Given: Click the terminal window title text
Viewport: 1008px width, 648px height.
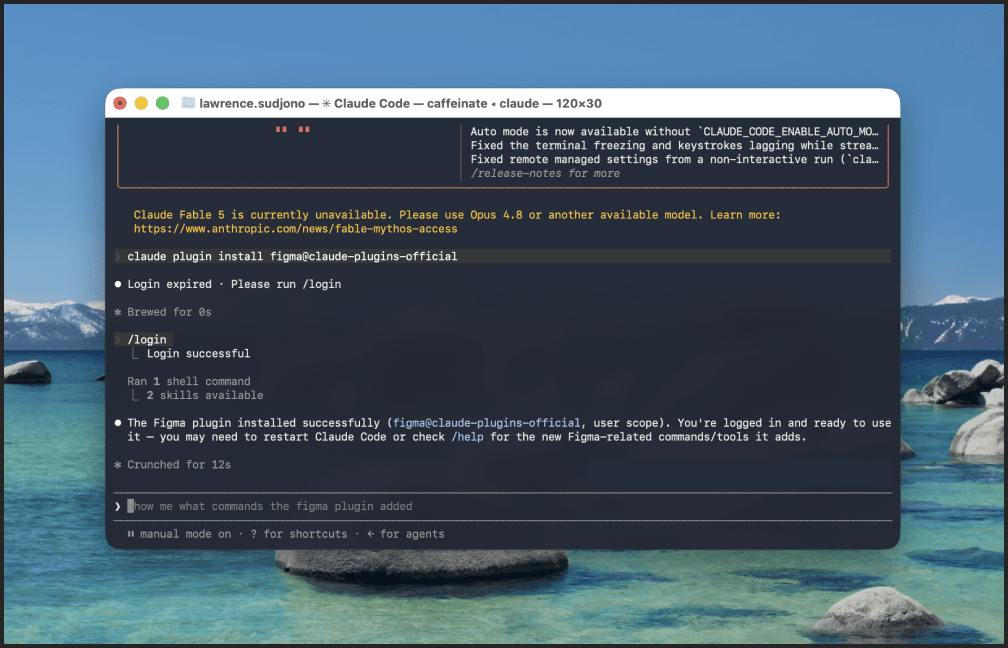Looking at the screenshot, I should pos(400,104).
